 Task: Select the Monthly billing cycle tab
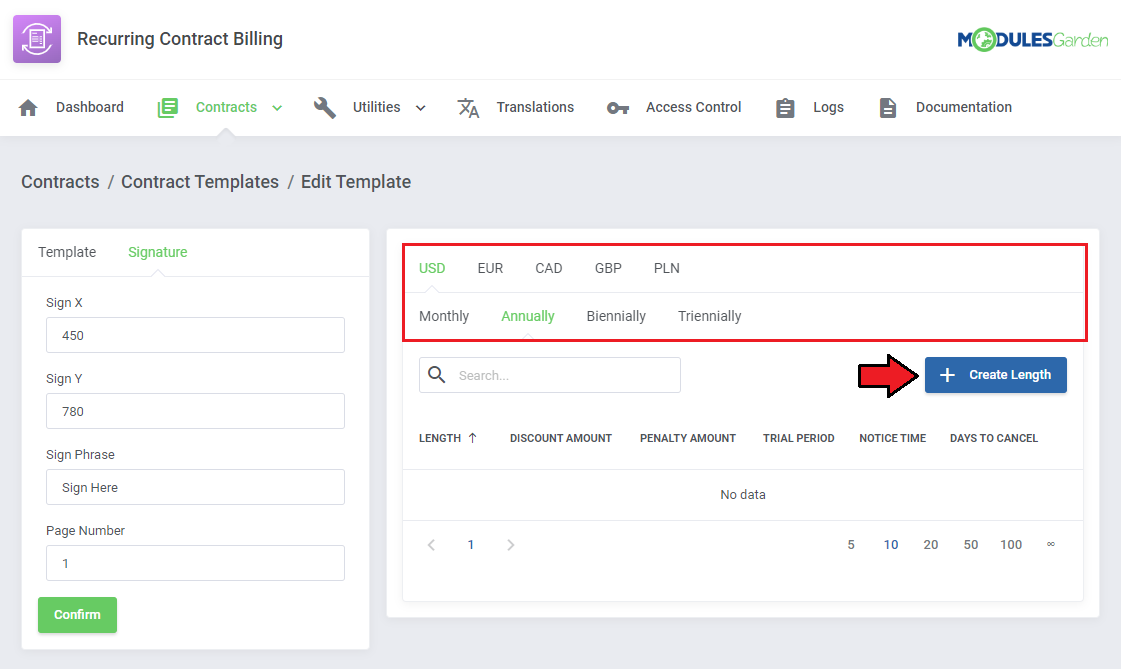[444, 316]
